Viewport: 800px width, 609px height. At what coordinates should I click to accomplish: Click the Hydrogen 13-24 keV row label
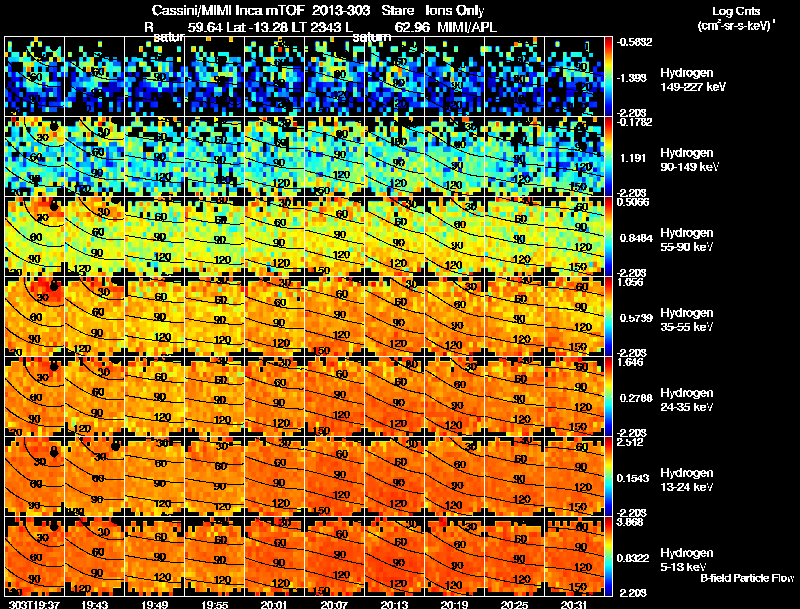point(687,479)
